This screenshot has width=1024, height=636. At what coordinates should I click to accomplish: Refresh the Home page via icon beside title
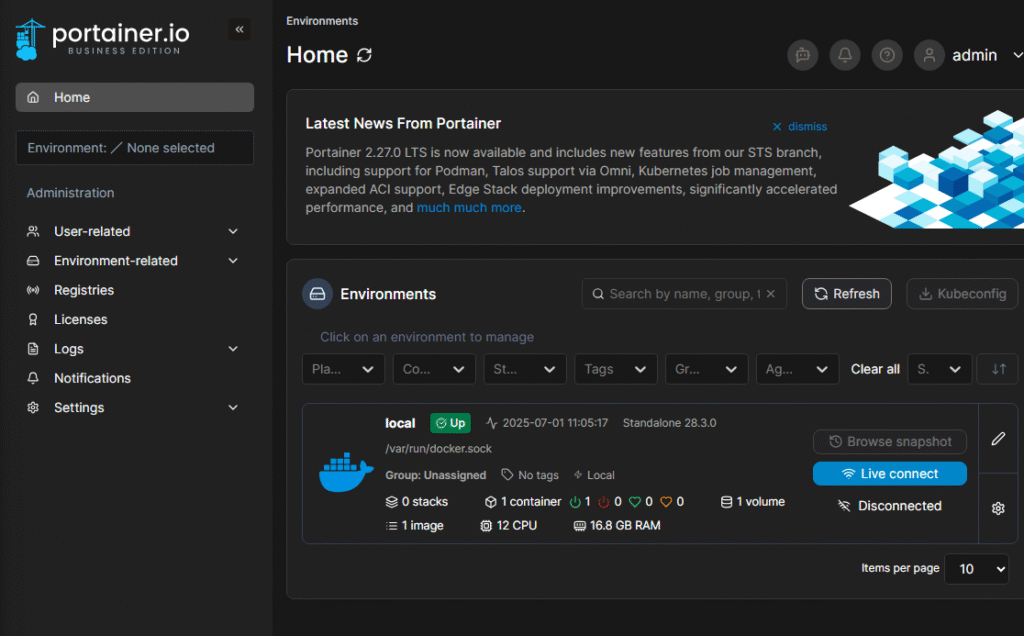(x=364, y=56)
